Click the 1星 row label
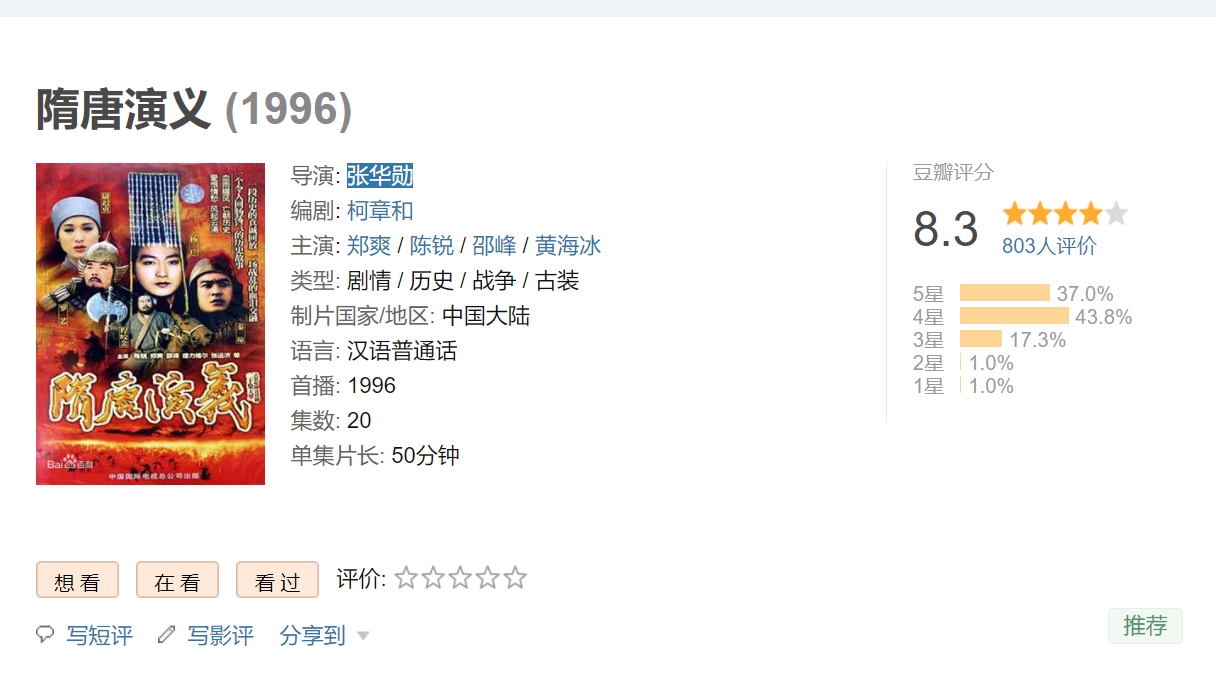The image size is (1216, 677). pyautogui.click(x=929, y=386)
